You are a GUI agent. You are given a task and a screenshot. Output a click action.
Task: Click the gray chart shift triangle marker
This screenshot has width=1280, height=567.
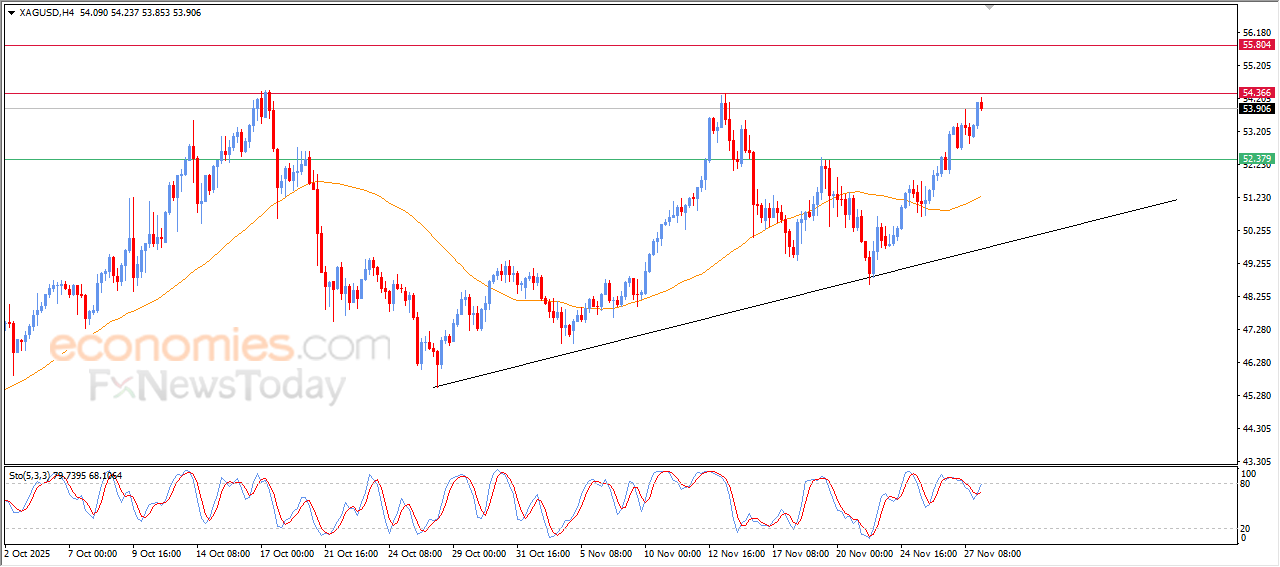click(x=990, y=7)
